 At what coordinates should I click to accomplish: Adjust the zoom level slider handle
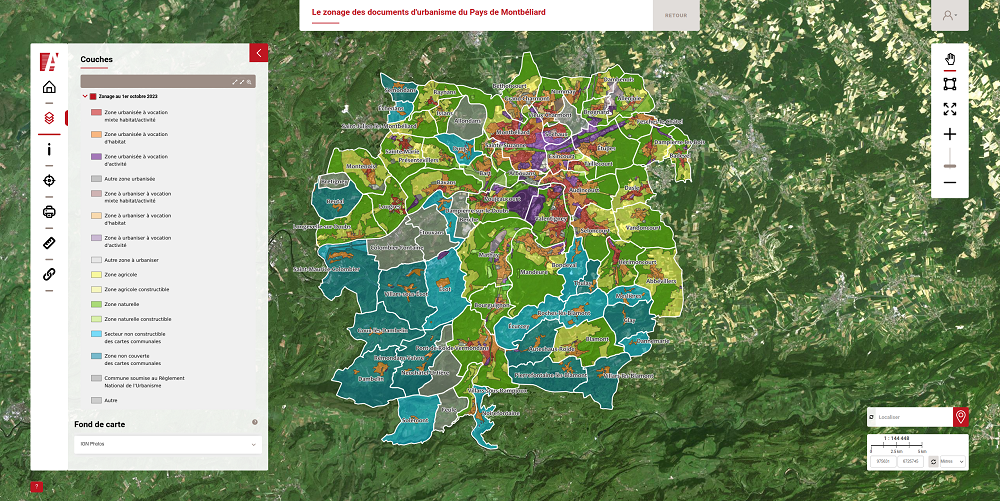[950, 166]
